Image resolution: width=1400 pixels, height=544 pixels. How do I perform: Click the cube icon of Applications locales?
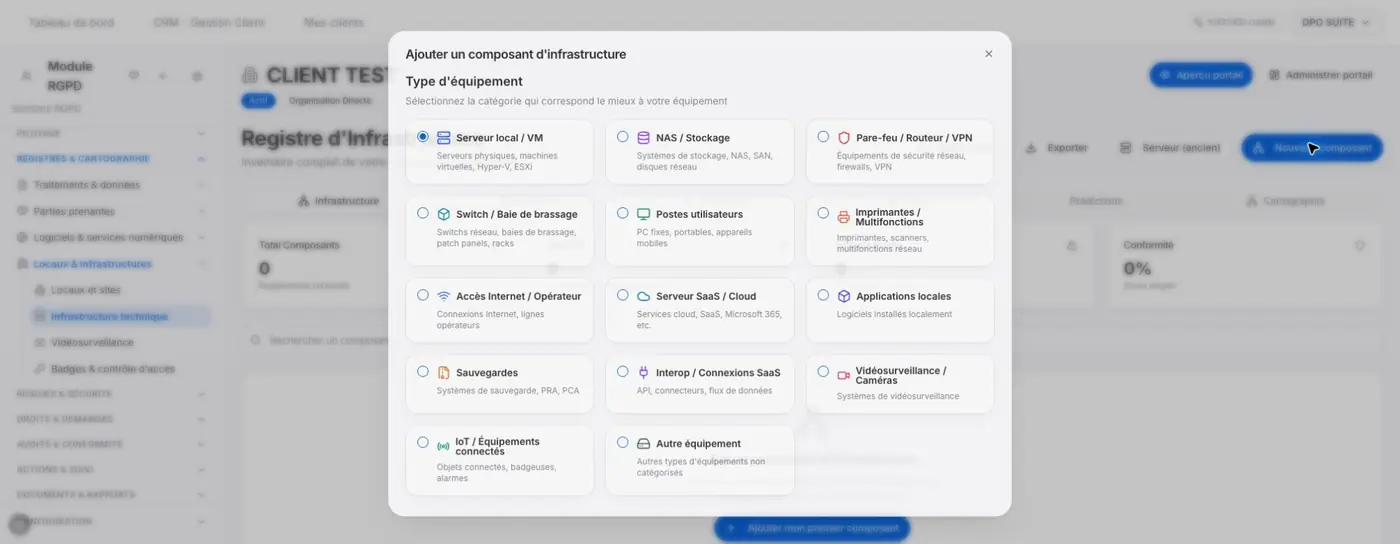pos(844,296)
